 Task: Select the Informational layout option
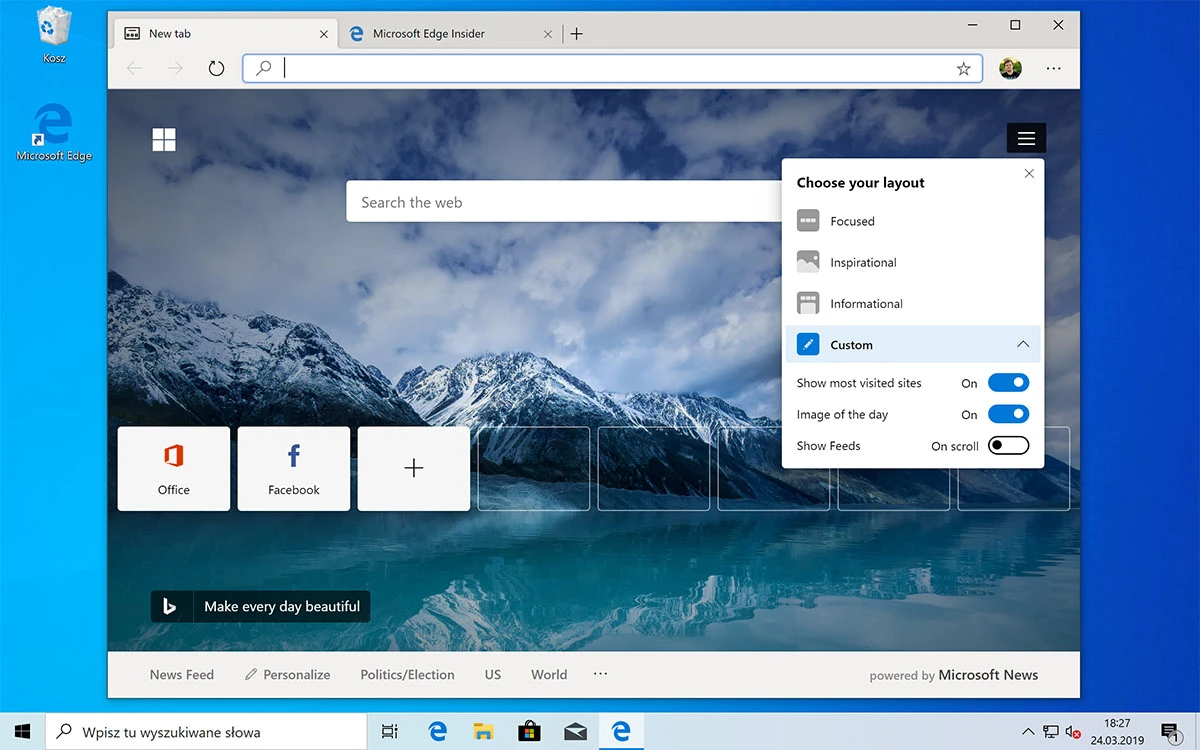pos(912,303)
